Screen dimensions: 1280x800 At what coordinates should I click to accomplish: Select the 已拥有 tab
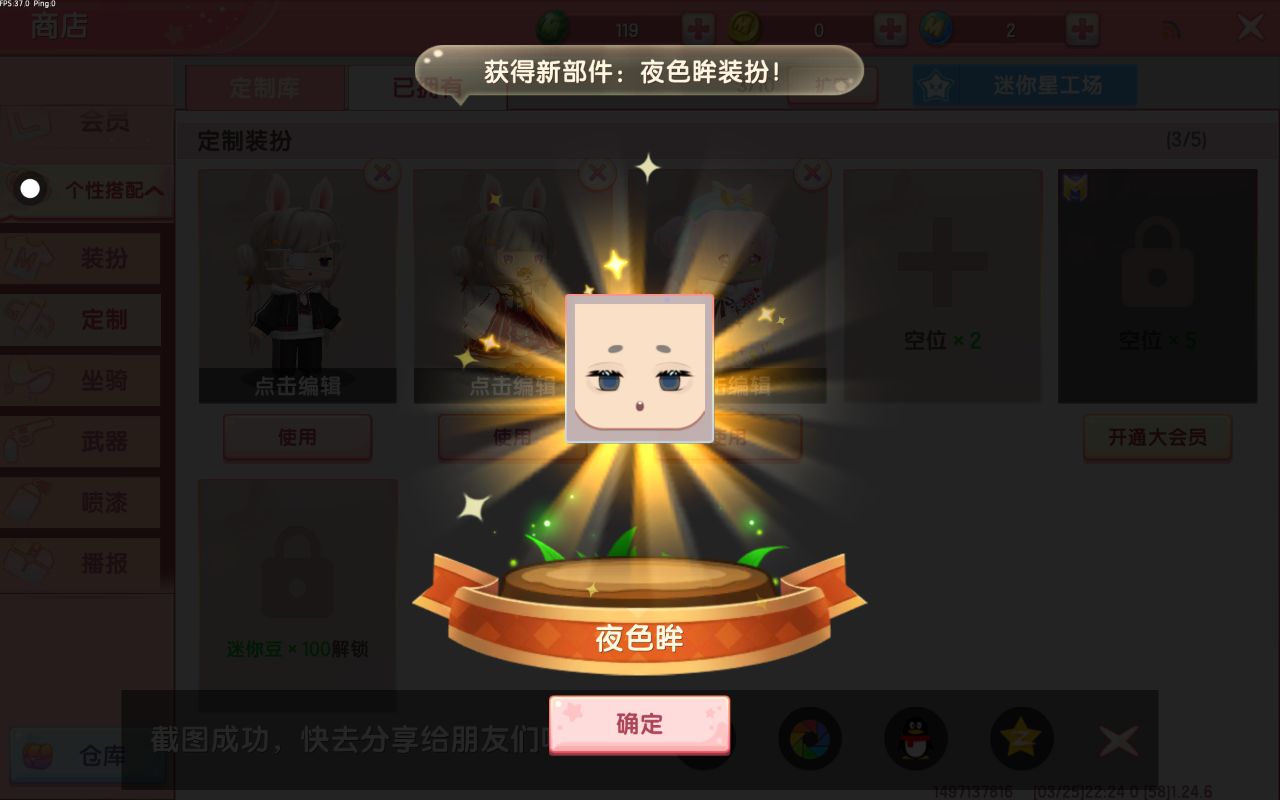(x=428, y=88)
